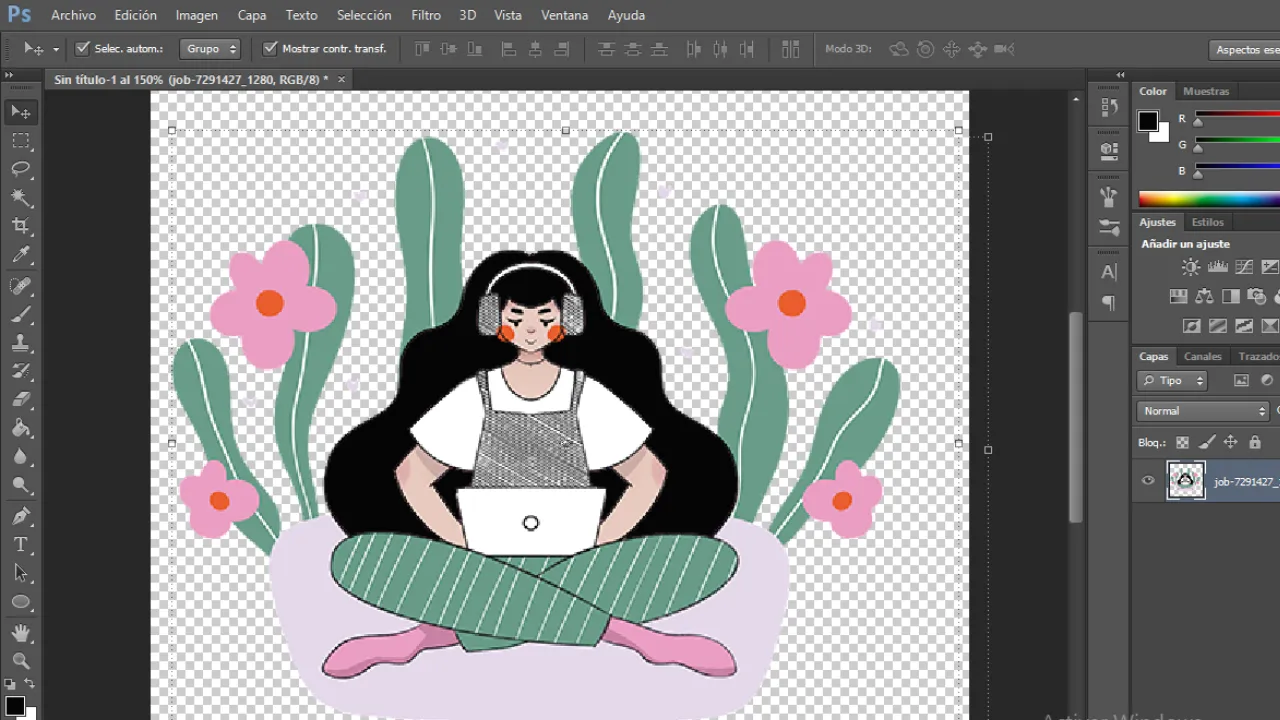Select the History Brush tool
This screenshot has height=720, width=1280.
21,371
